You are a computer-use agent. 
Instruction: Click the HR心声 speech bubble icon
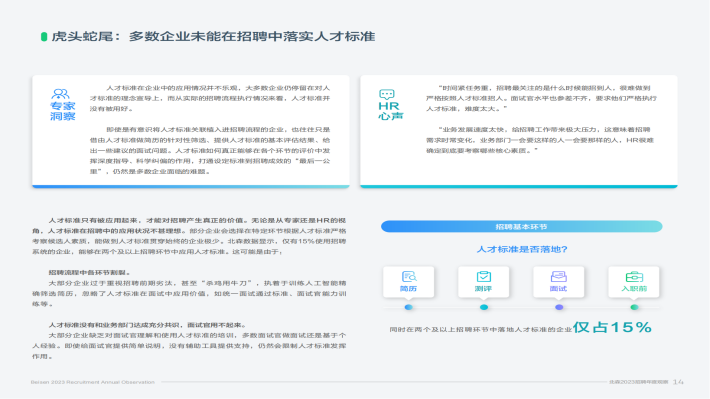387,94
